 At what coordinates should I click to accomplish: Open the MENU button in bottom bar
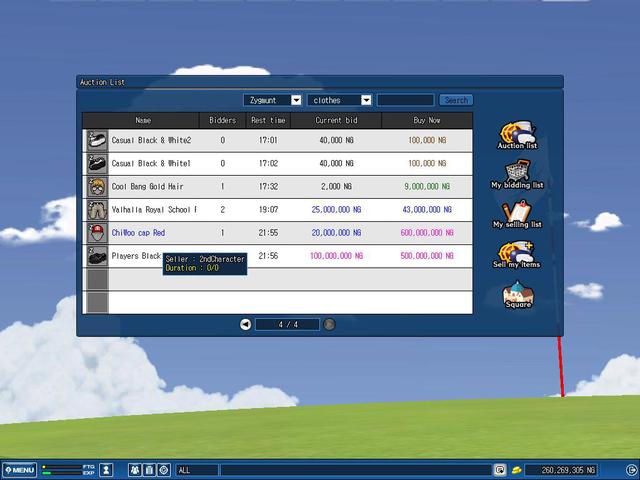pyautogui.click(x=19, y=469)
